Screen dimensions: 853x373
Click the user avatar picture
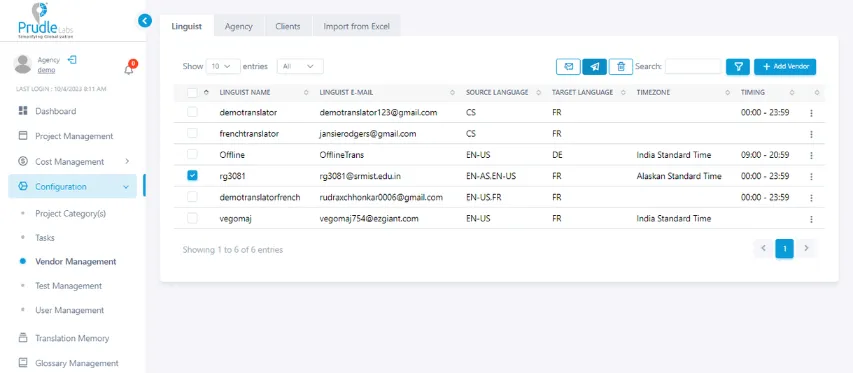pos(23,64)
